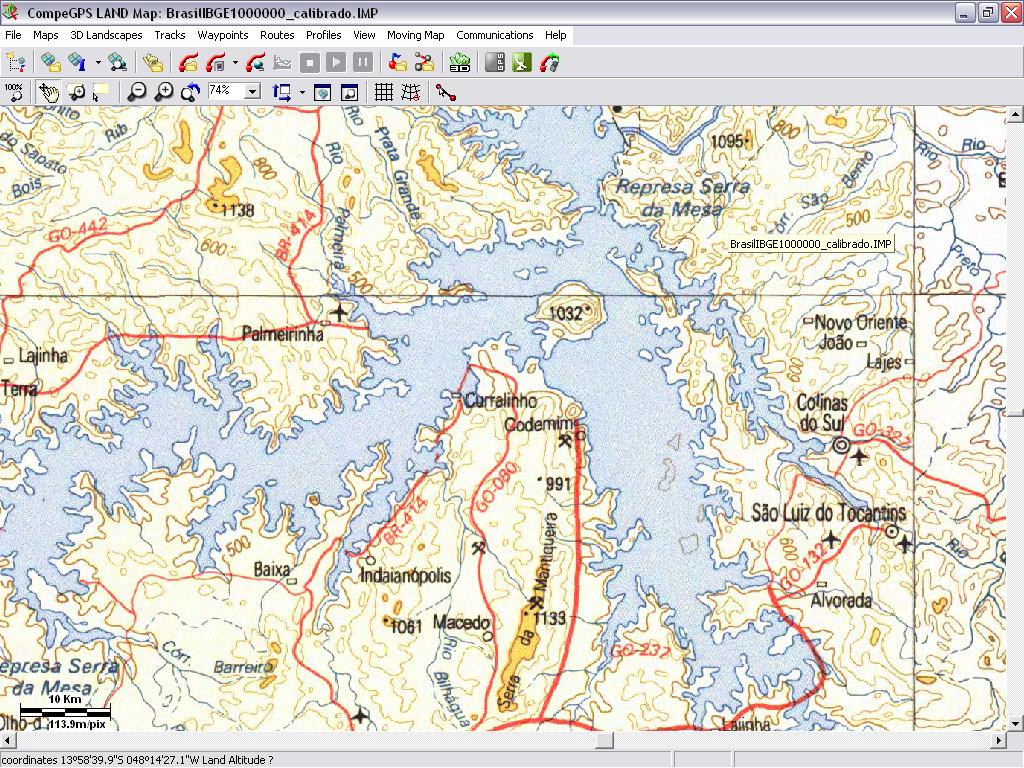Image resolution: width=1024 pixels, height=768 pixels.
Task: Open the Maps menu
Action: pyautogui.click(x=46, y=35)
